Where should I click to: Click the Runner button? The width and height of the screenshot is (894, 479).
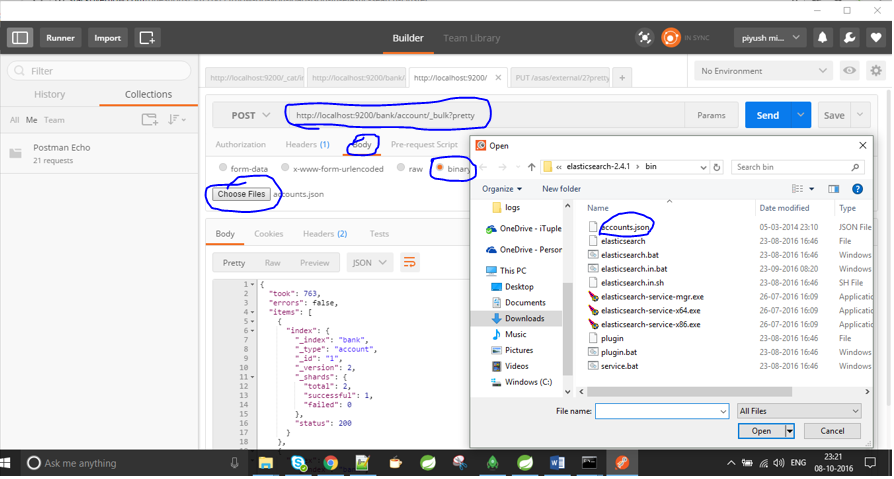point(60,38)
